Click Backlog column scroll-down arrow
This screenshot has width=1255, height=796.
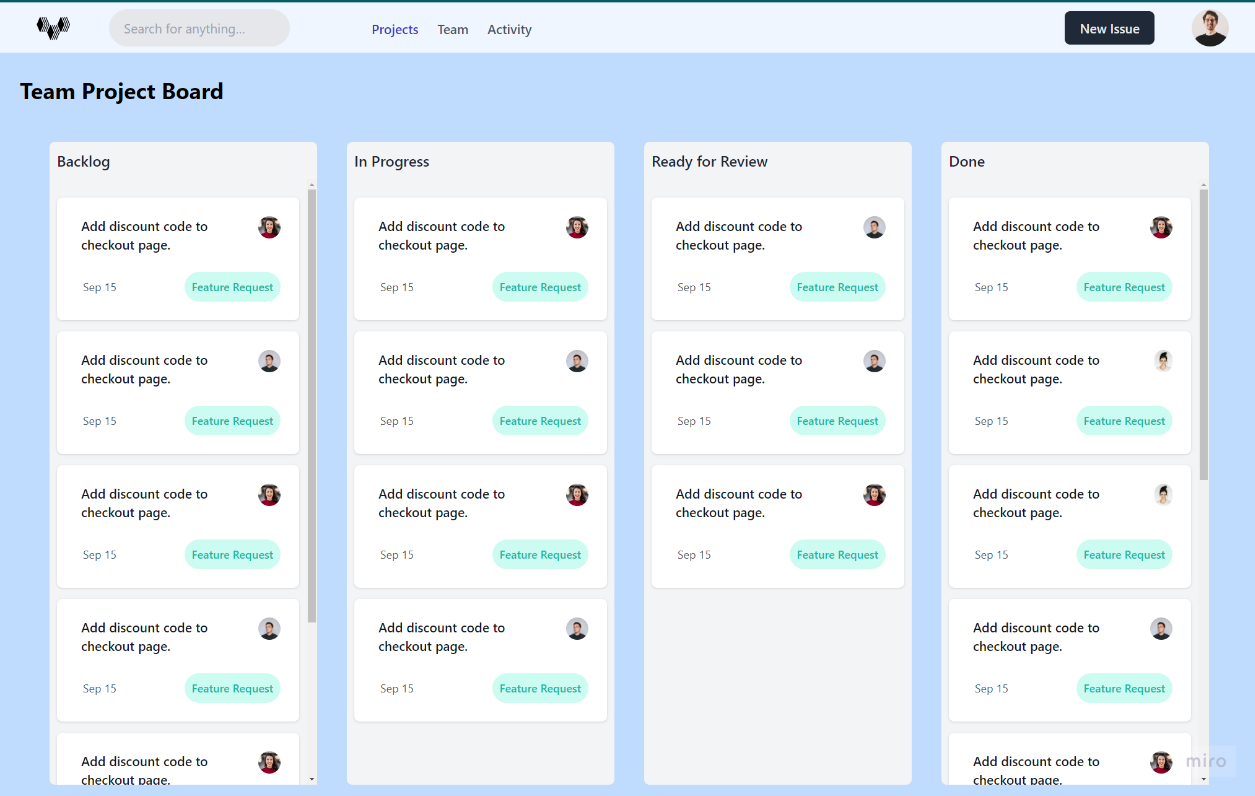coord(312,779)
